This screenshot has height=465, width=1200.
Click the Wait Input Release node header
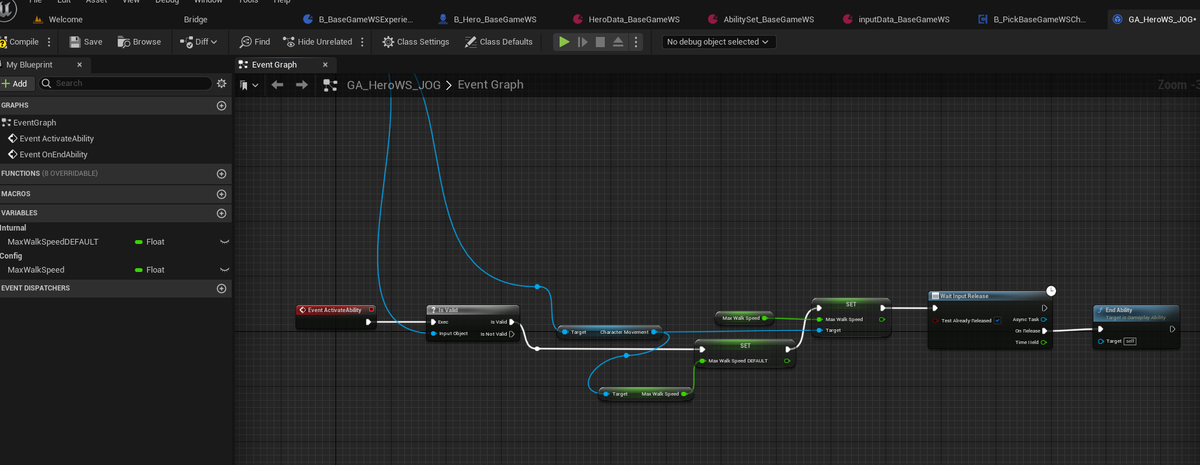tap(988, 296)
